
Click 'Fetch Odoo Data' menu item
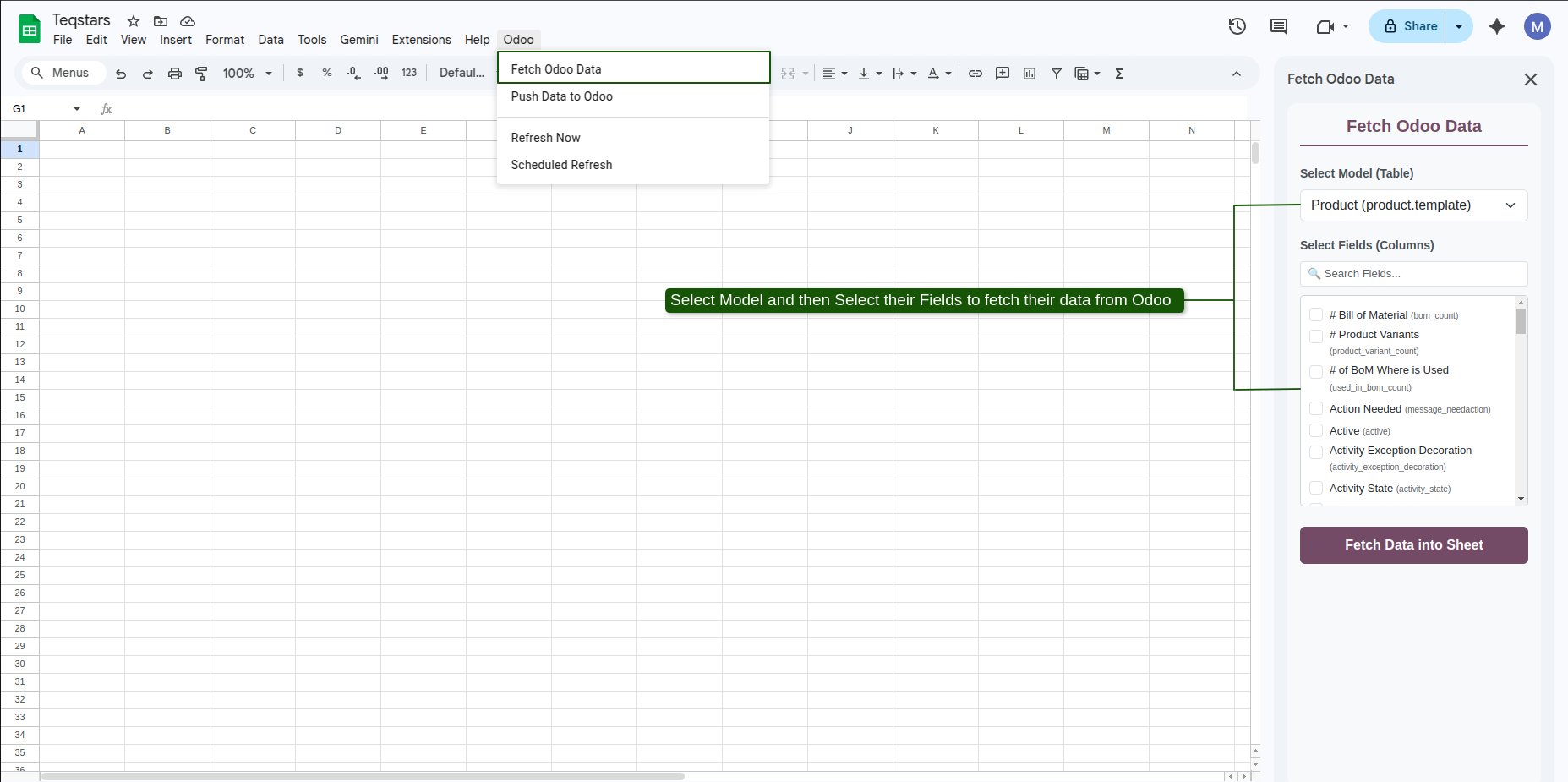coord(634,68)
